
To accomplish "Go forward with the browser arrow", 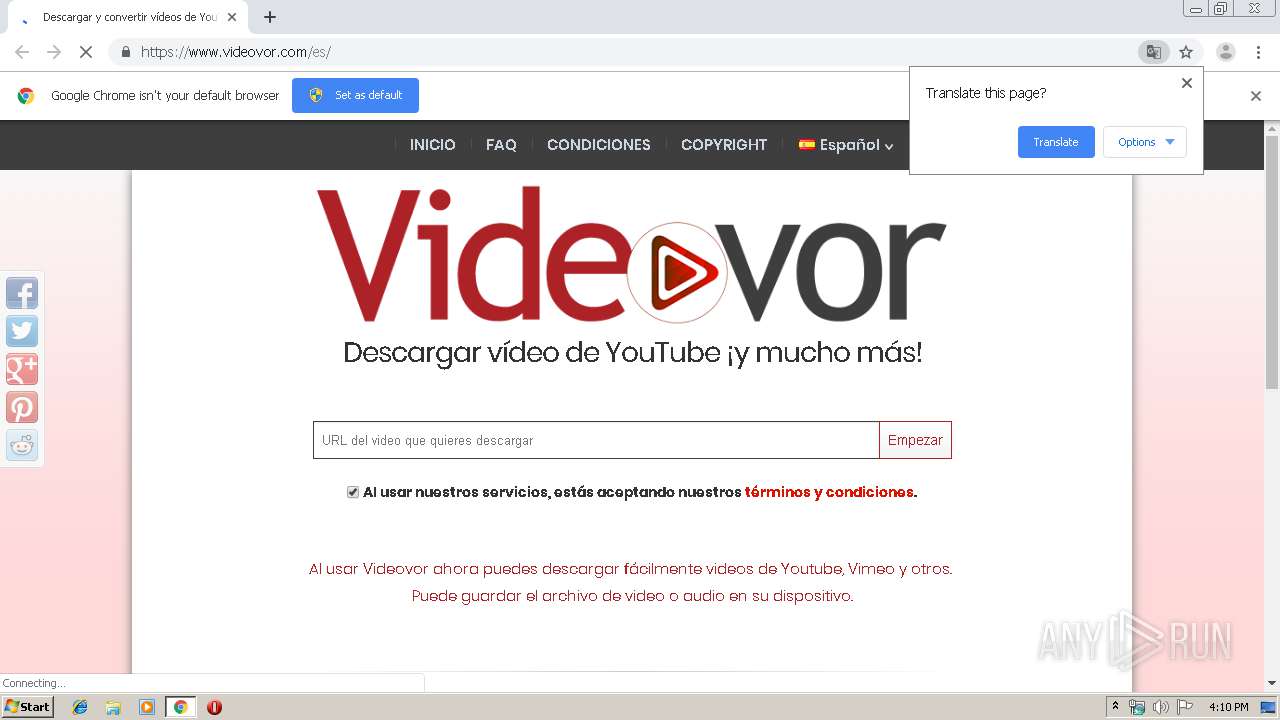I will [54, 52].
